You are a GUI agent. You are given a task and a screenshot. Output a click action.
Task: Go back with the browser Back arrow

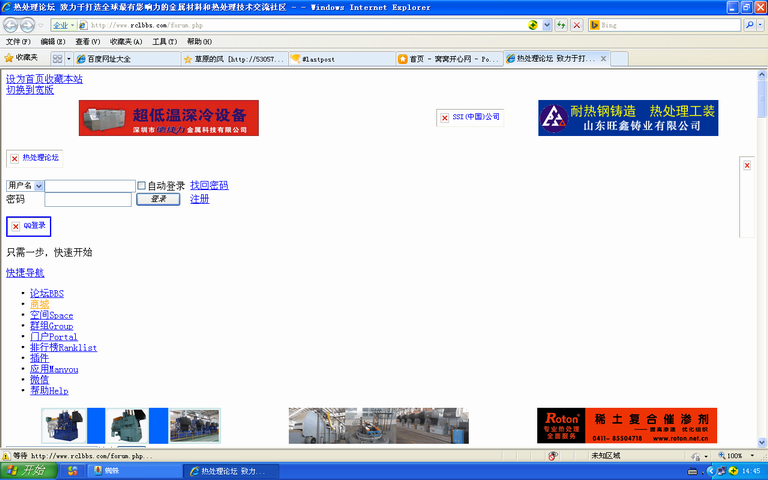pos(10,25)
